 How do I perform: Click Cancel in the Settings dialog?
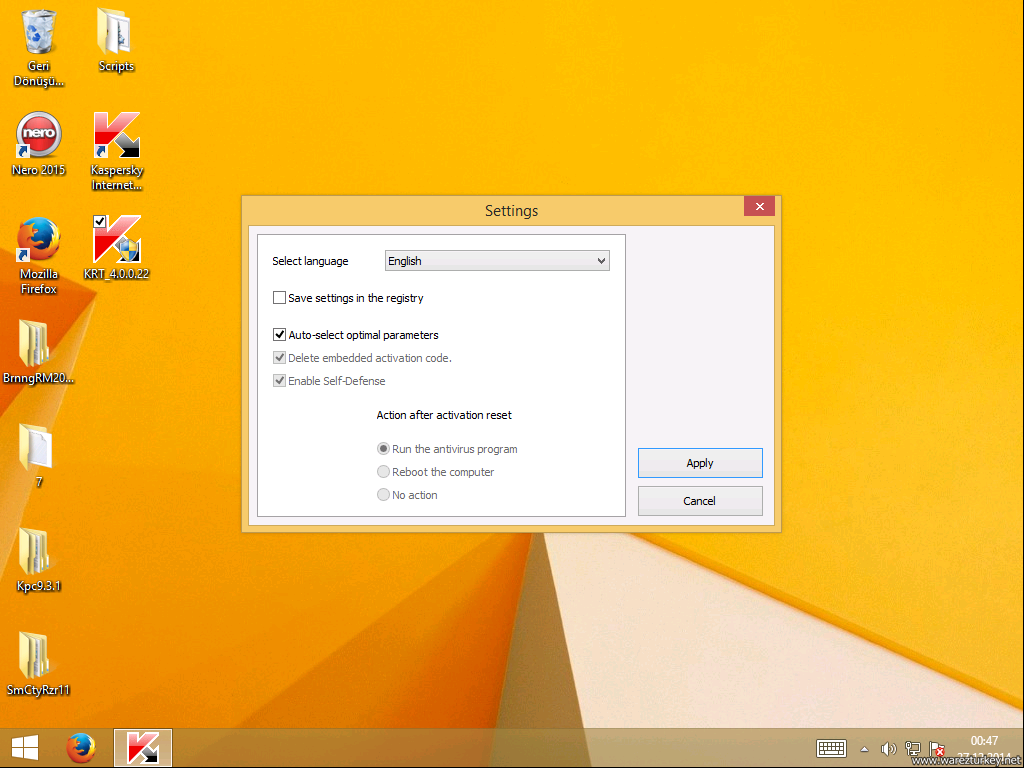[700, 501]
